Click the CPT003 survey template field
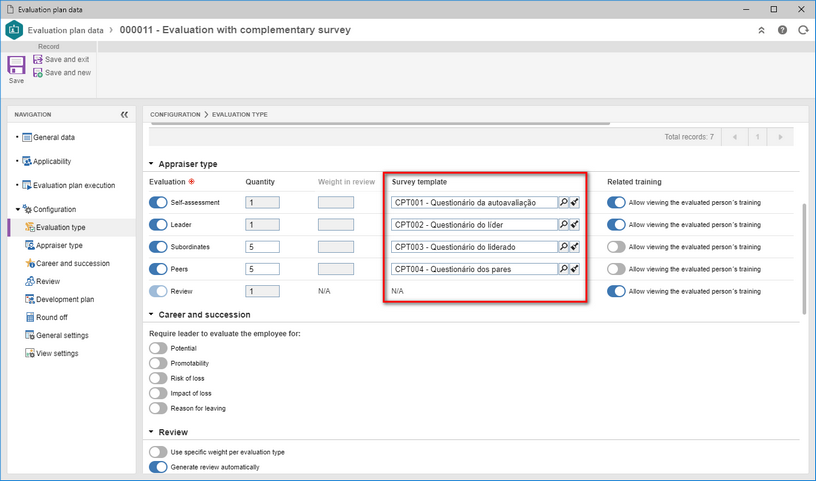 (474, 247)
